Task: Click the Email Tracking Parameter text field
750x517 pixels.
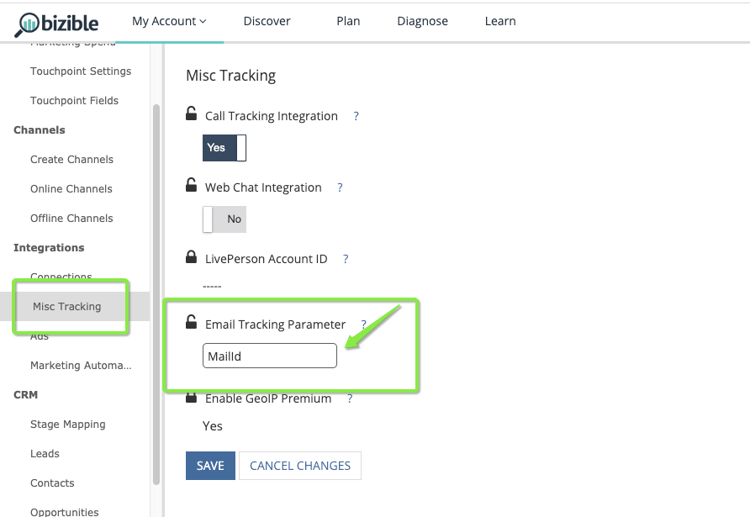Action: point(269,356)
